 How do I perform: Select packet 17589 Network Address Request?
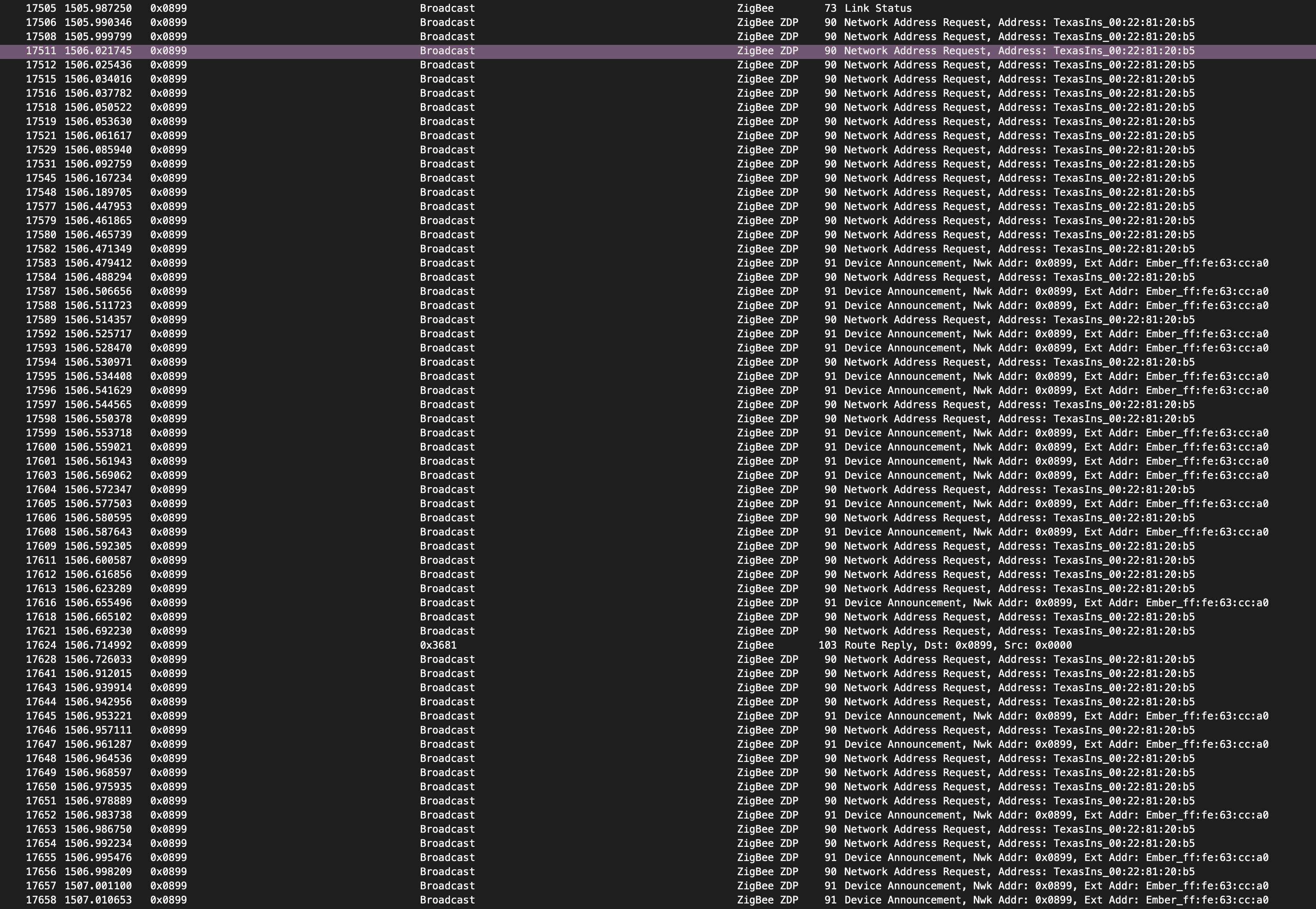click(x=1019, y=320)
